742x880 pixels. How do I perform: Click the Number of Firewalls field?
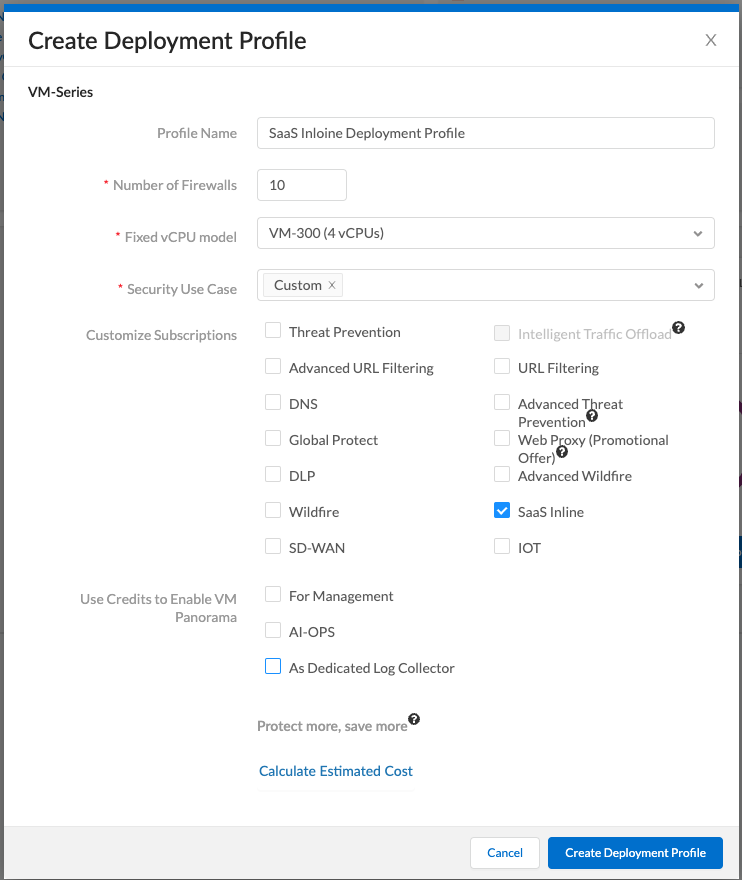[302, 185]
